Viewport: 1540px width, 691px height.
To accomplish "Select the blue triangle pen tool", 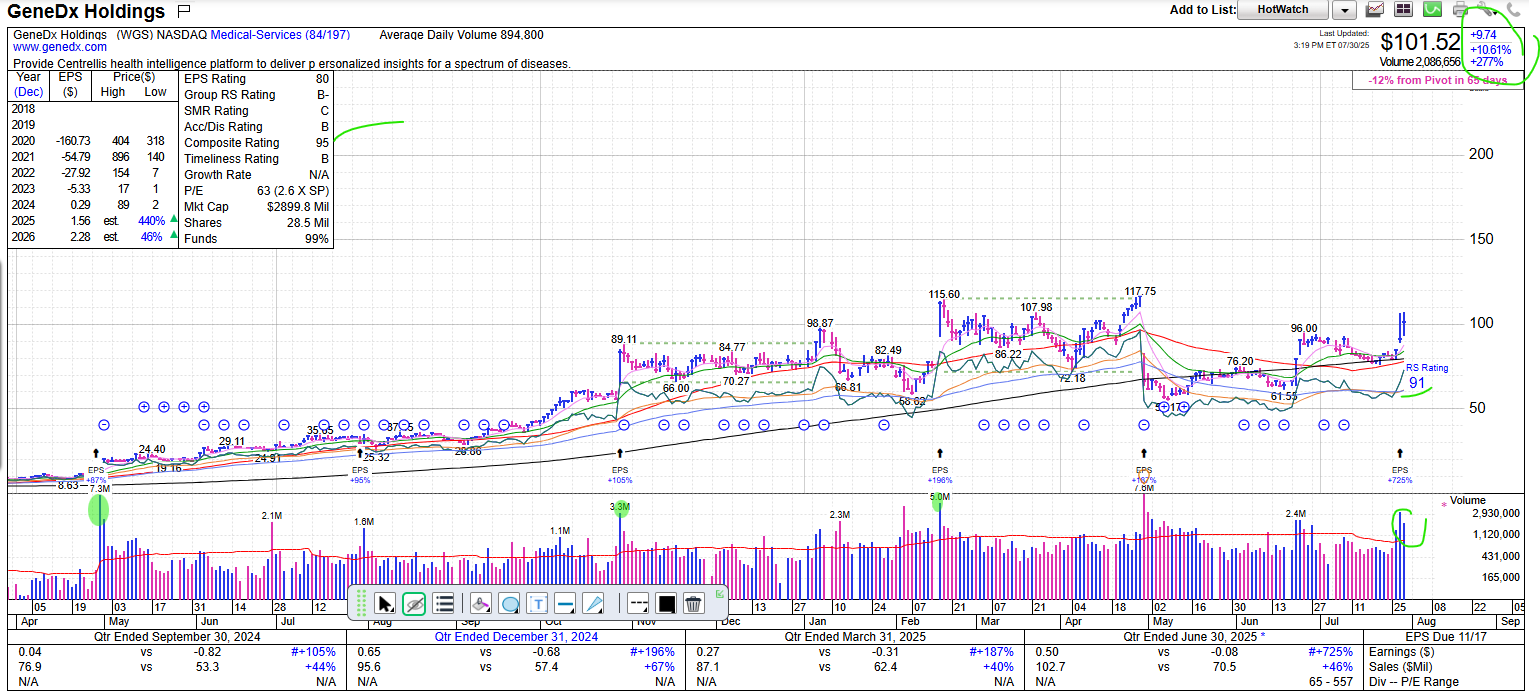I will (x=593, y=603).
